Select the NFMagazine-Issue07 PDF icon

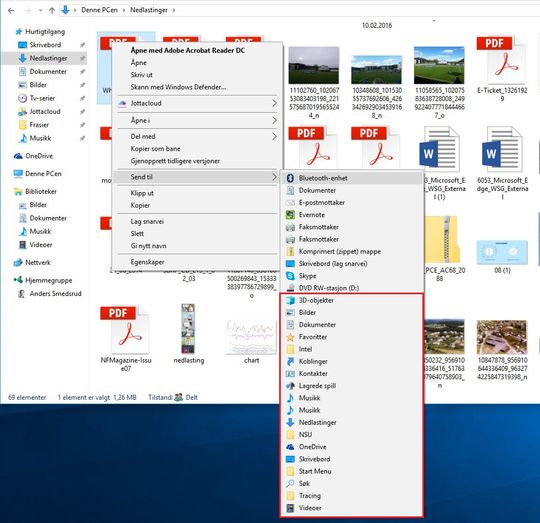click(x=125, y=330)
